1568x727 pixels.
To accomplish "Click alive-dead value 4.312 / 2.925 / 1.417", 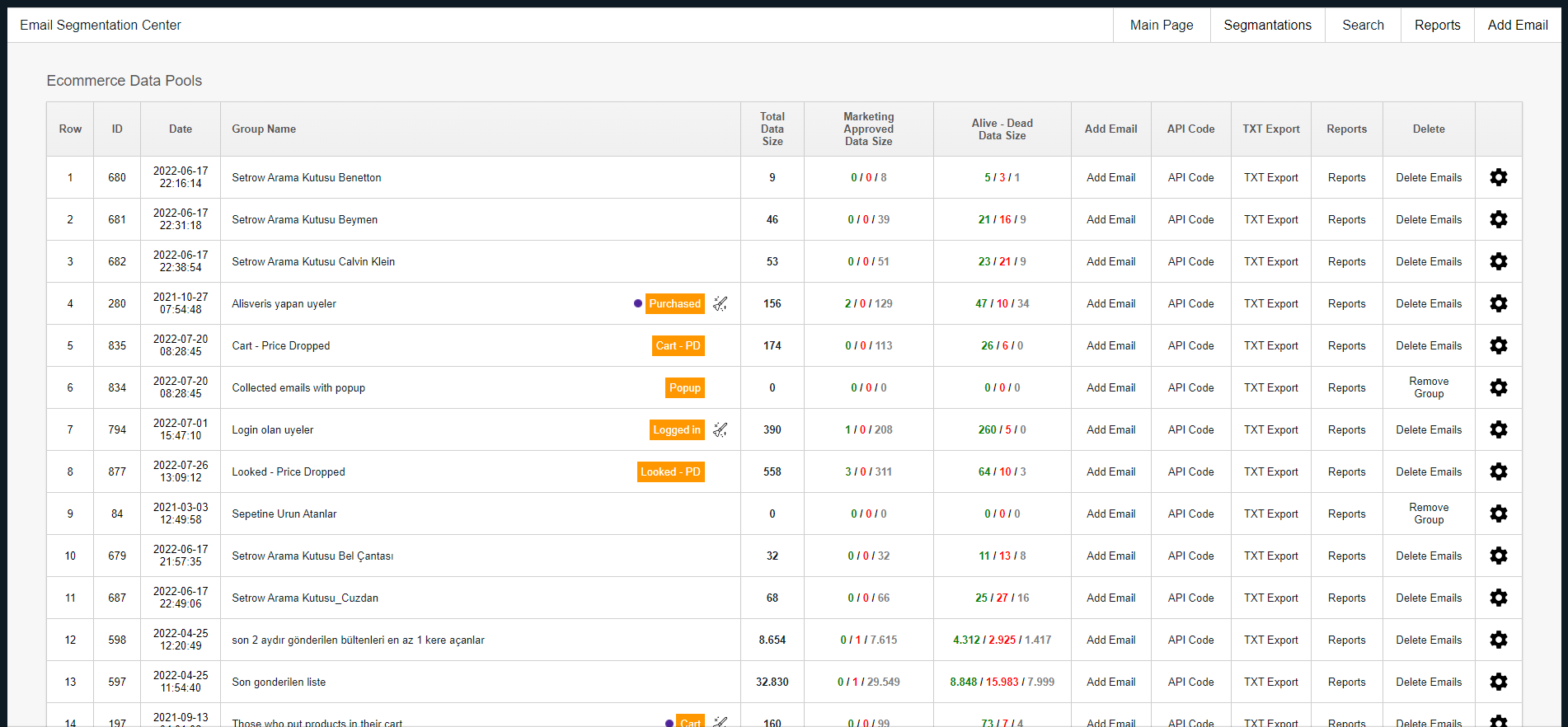I will [1002, 640].
